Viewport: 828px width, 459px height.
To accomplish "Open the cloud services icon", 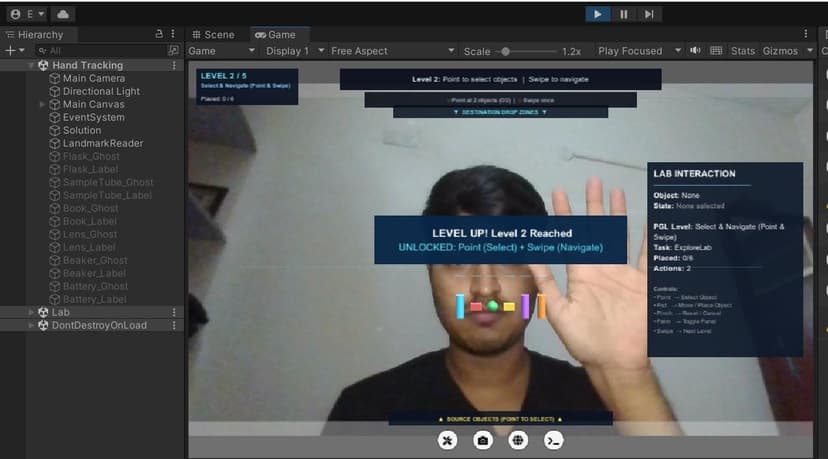I will pyautogui.click(x=63, y=14).
